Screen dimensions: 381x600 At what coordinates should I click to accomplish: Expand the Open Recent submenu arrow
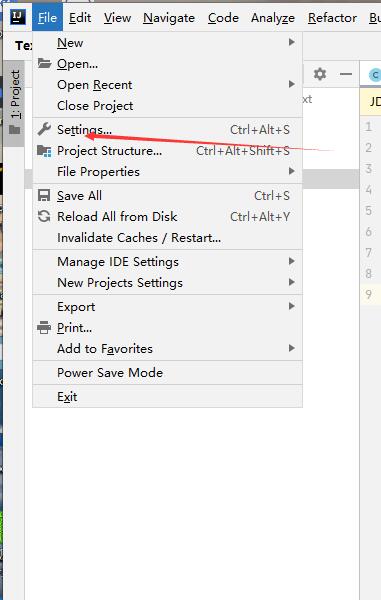pos(292,84)
